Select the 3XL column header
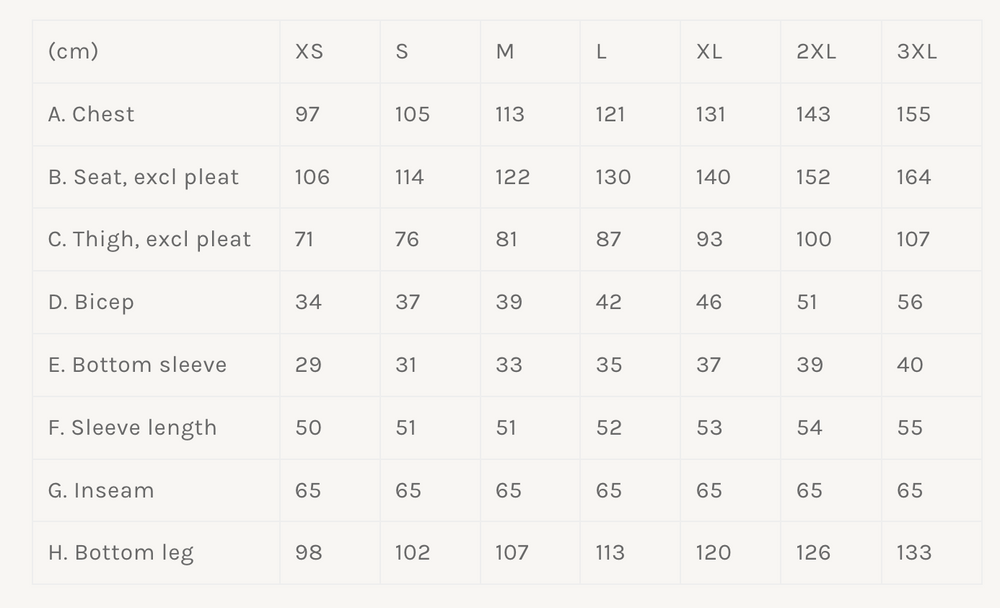1000x608 pixels. 917,52
